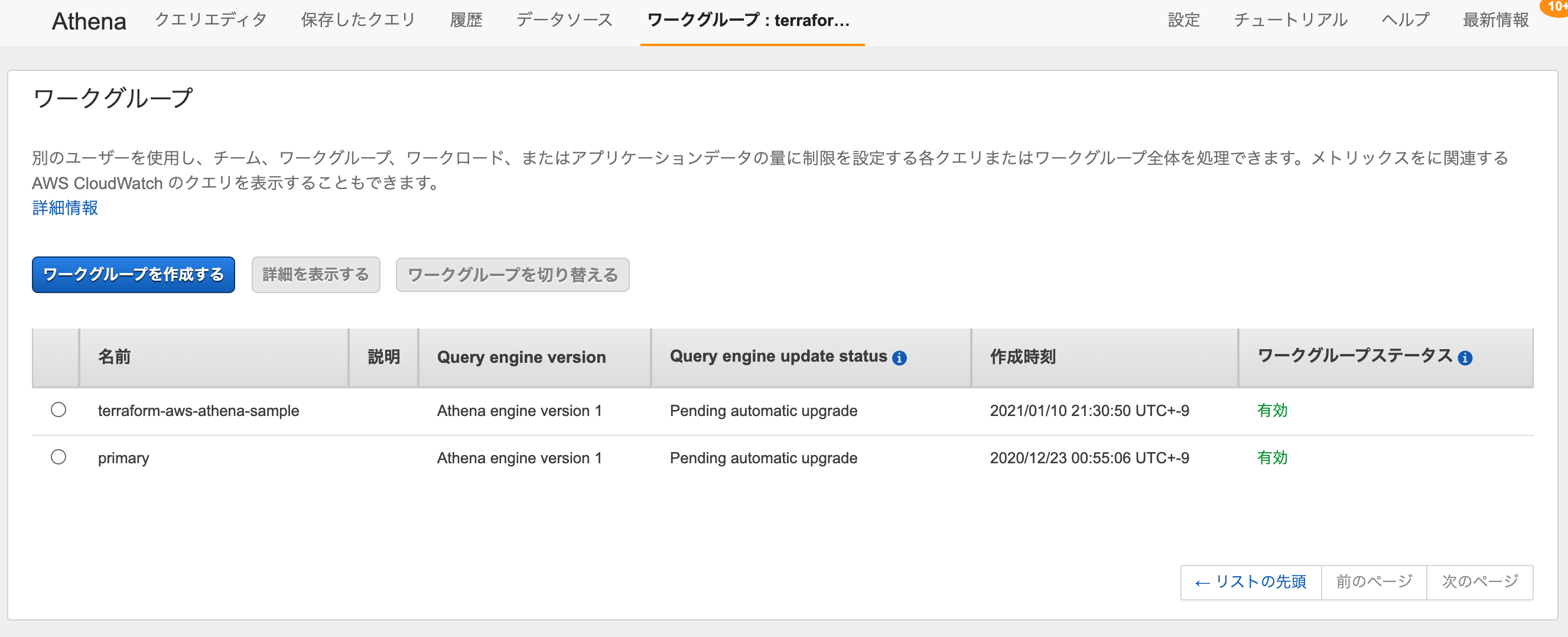The image size is (1568, 637).
Task: Click ワークグループを作成する button
Action: [x=133, y=275]
